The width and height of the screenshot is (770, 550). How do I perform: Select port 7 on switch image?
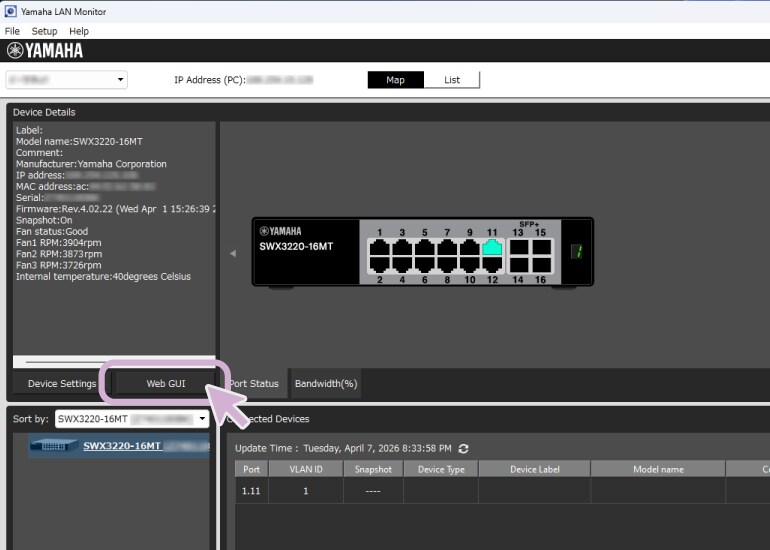(447, 247)
